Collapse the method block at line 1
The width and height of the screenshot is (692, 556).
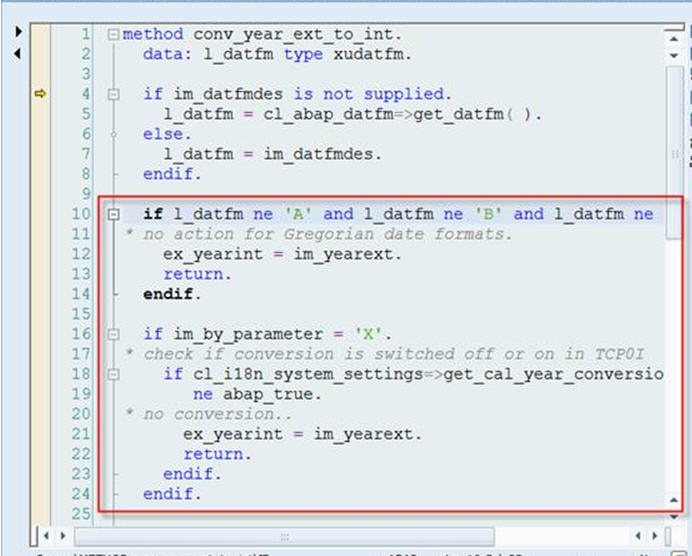[x=113, y=34]
